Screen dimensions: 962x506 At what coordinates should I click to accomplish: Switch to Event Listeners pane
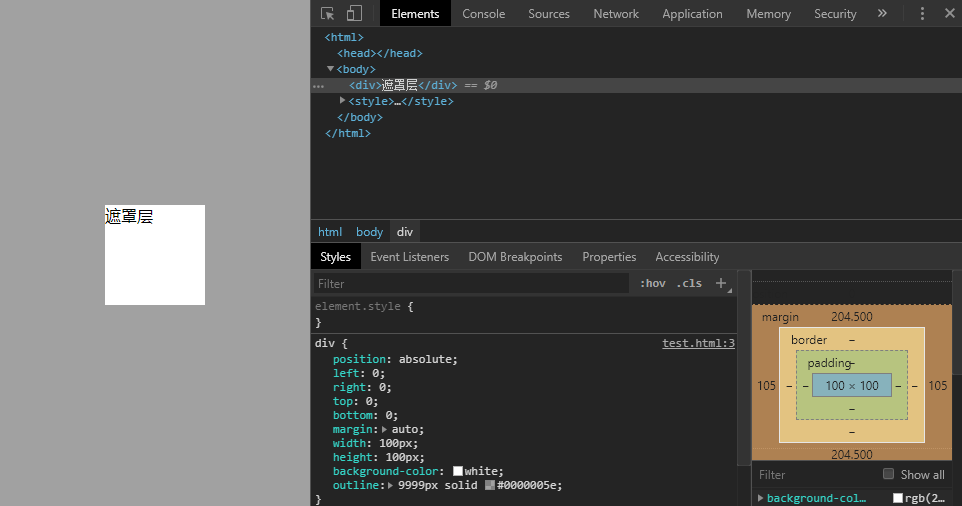tap(410, 257)
